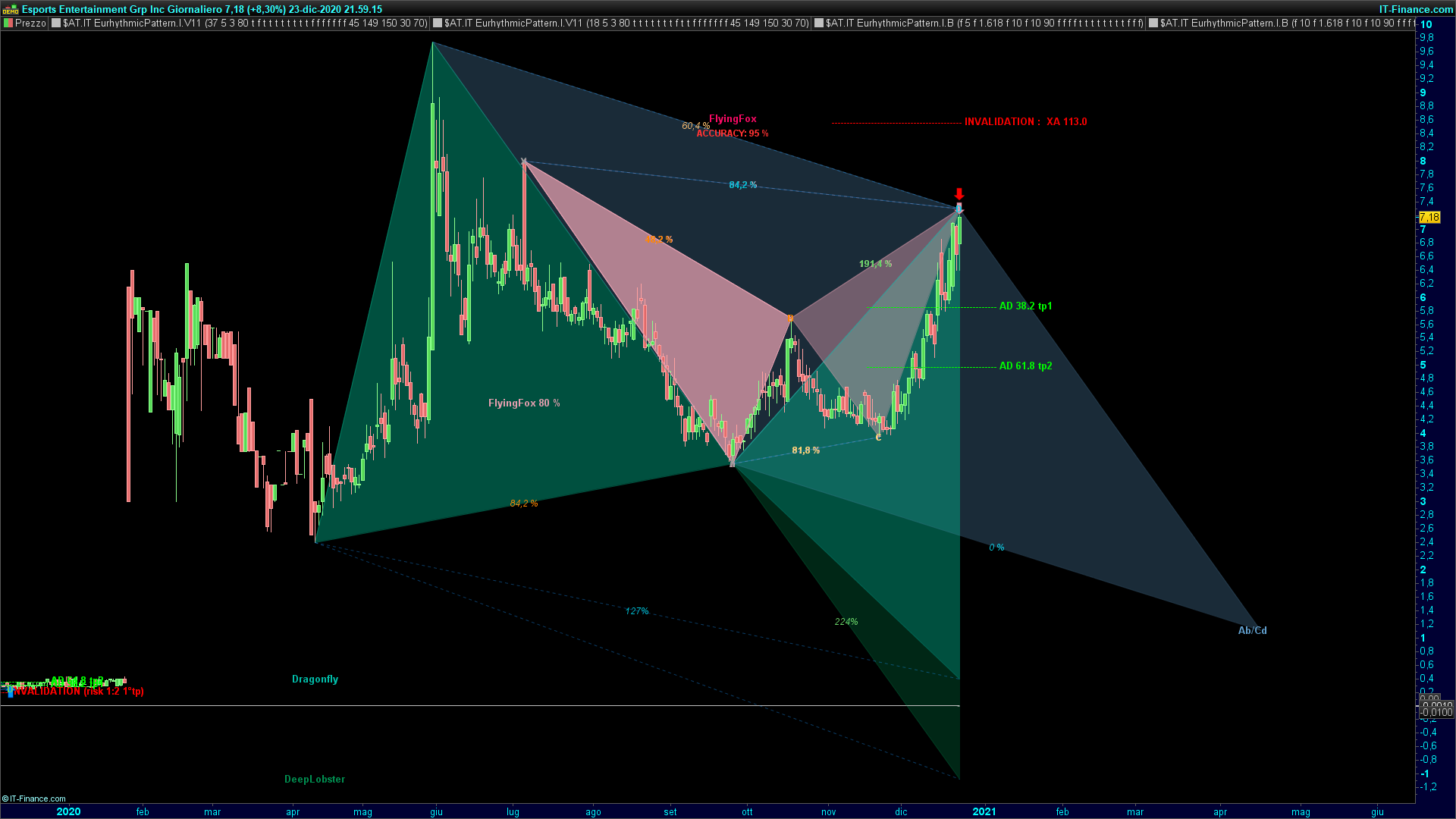The image size is (1456, 819).
Task: Open EurhythmicPattern.I.V11 (18 5 3 80) indicator label
Action: [627, 24]
